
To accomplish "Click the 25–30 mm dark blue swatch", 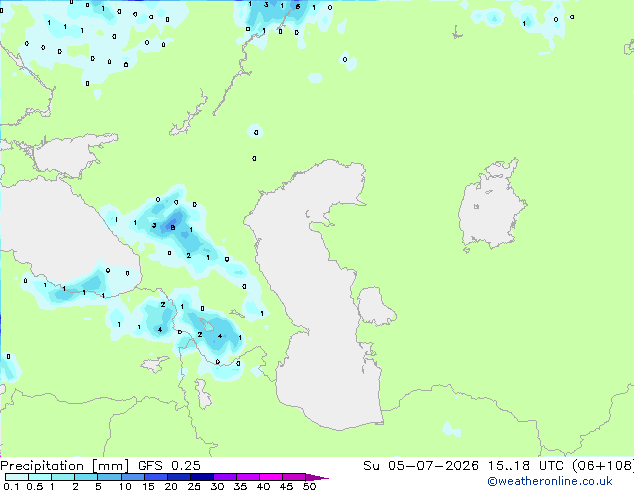I will 201,477.
